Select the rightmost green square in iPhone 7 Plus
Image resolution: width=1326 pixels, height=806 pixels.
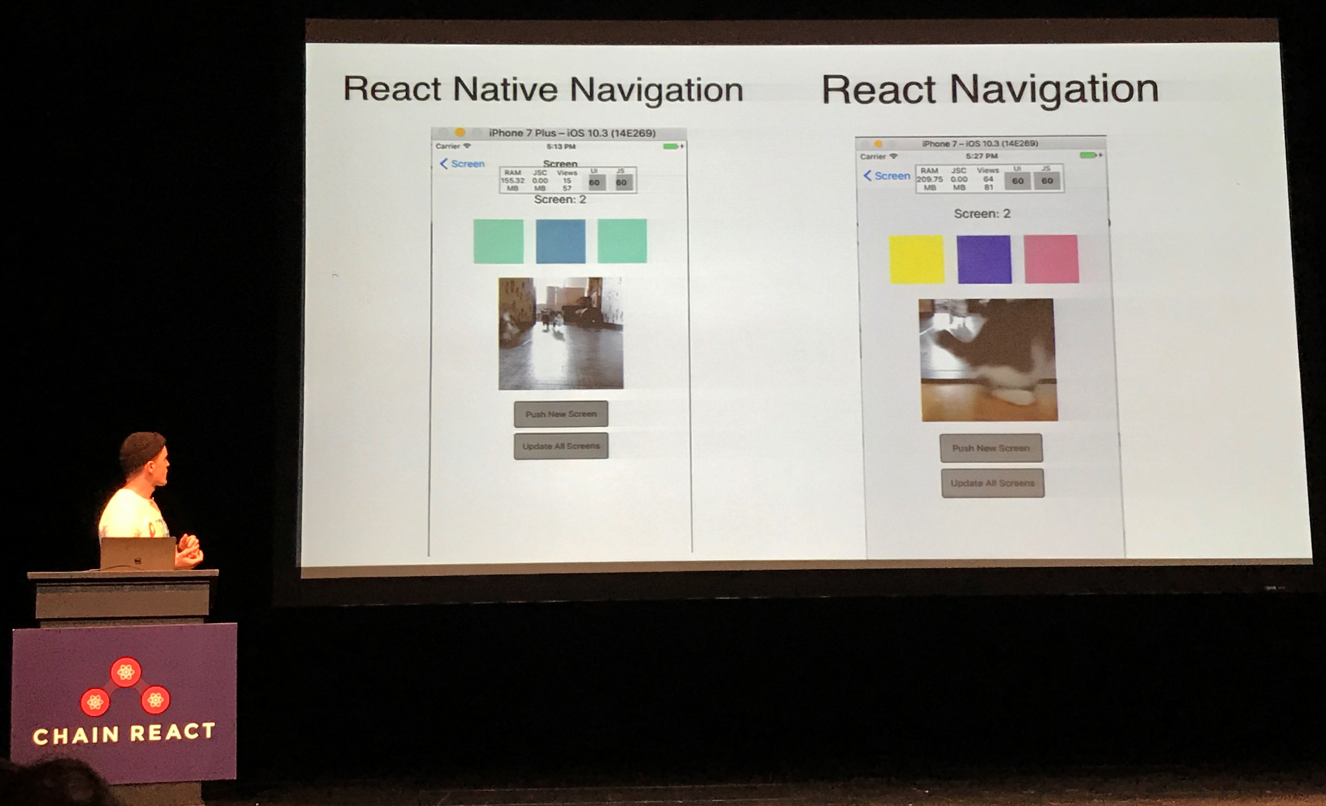tap(622, 241)
